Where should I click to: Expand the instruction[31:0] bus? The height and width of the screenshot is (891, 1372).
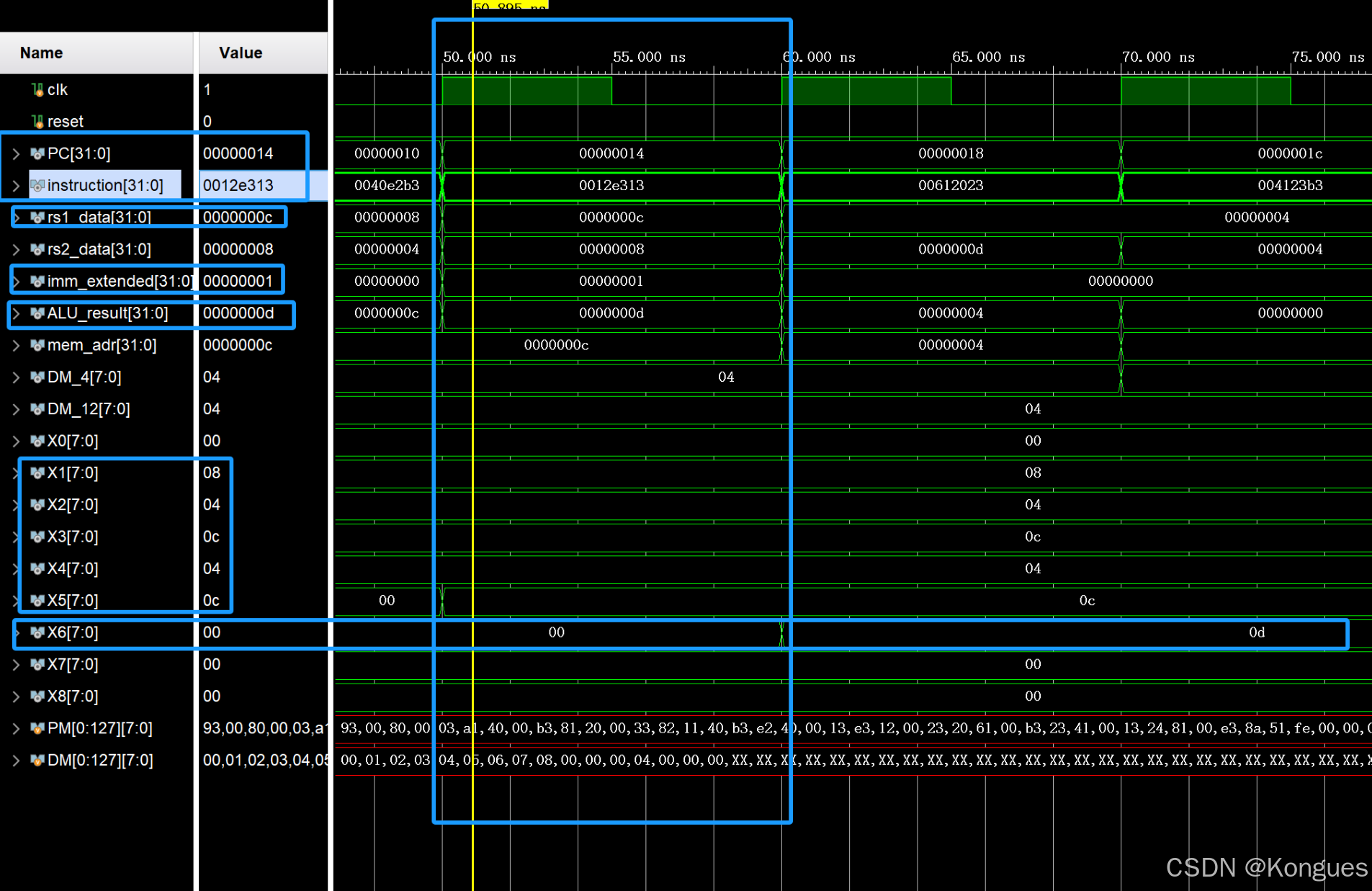click(16, 185)
